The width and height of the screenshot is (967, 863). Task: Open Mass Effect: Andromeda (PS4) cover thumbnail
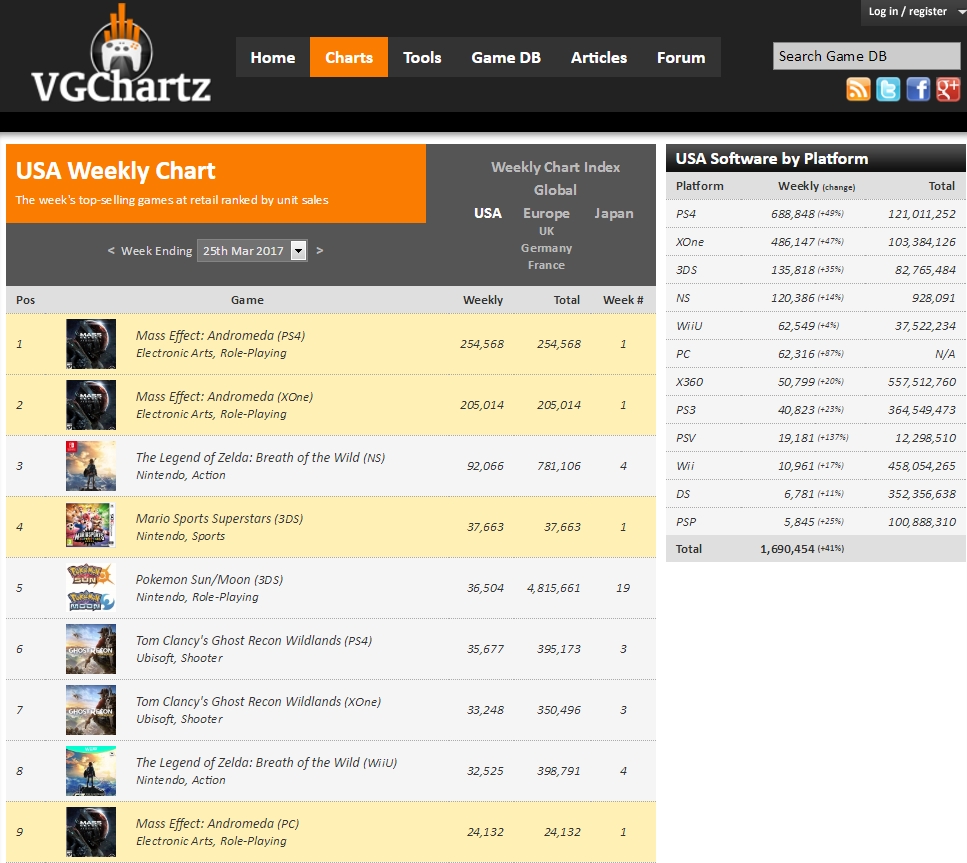pyautogui.click(x=91, y=344)
